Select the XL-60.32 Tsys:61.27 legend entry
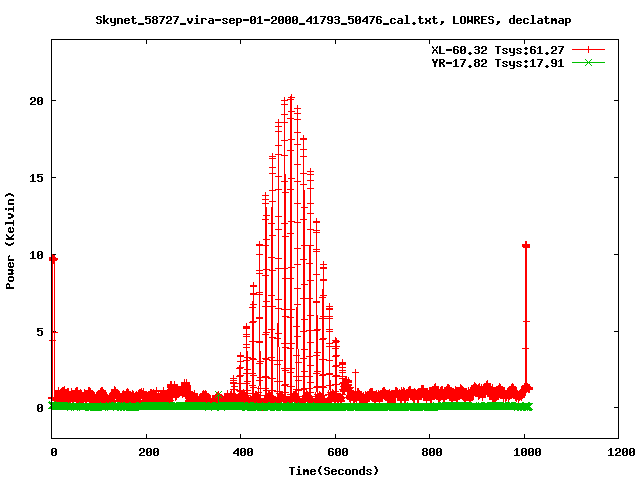 498,50
